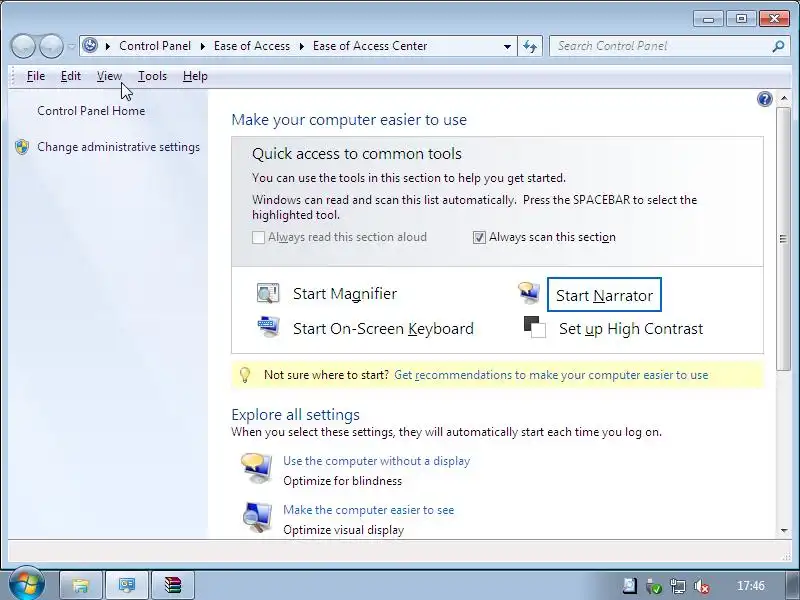Click the Control Panel breadcrumb segment
The width and height of the screenshot is (800, 600).
coord(155,46)
